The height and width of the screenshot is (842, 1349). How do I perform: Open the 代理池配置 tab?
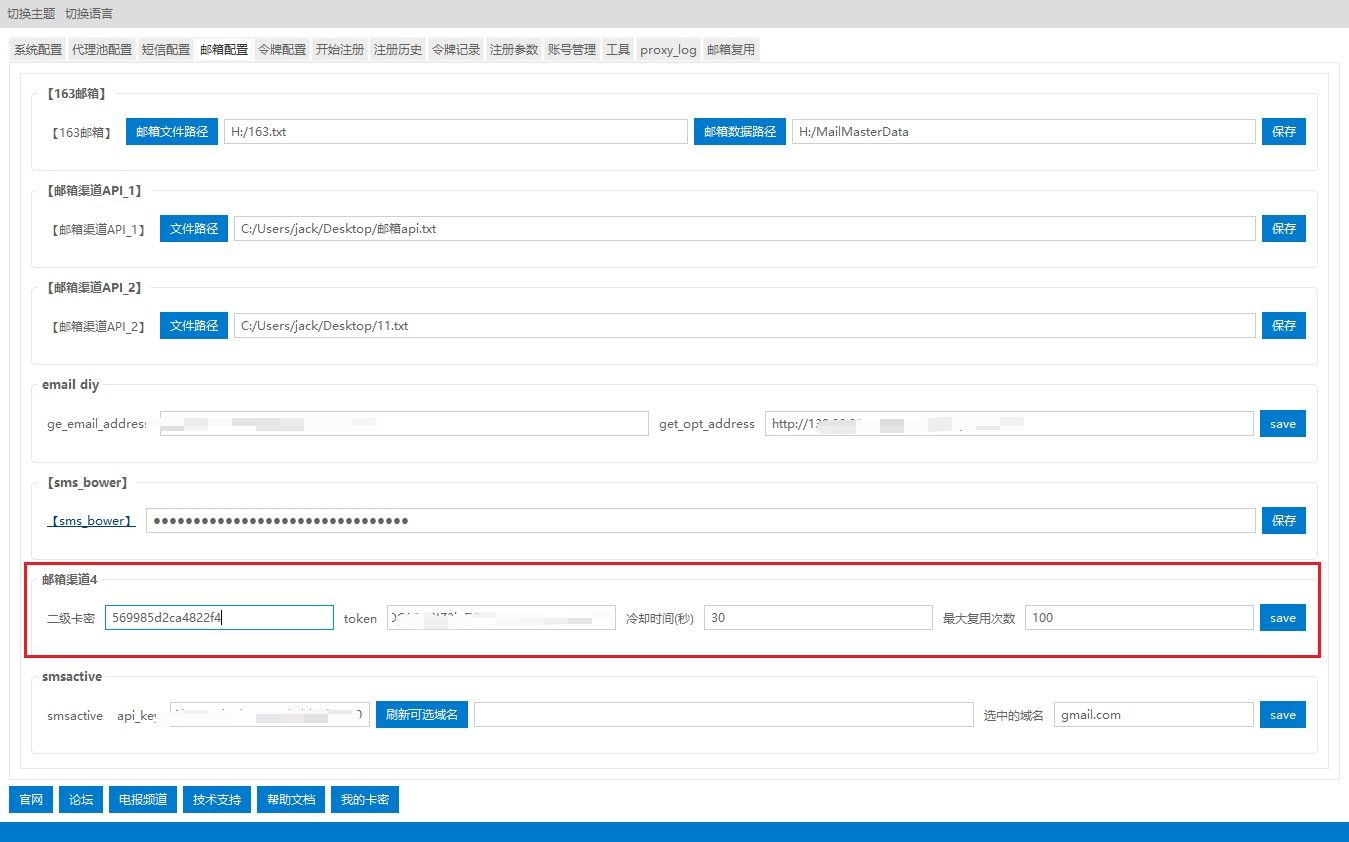point(102,50)
